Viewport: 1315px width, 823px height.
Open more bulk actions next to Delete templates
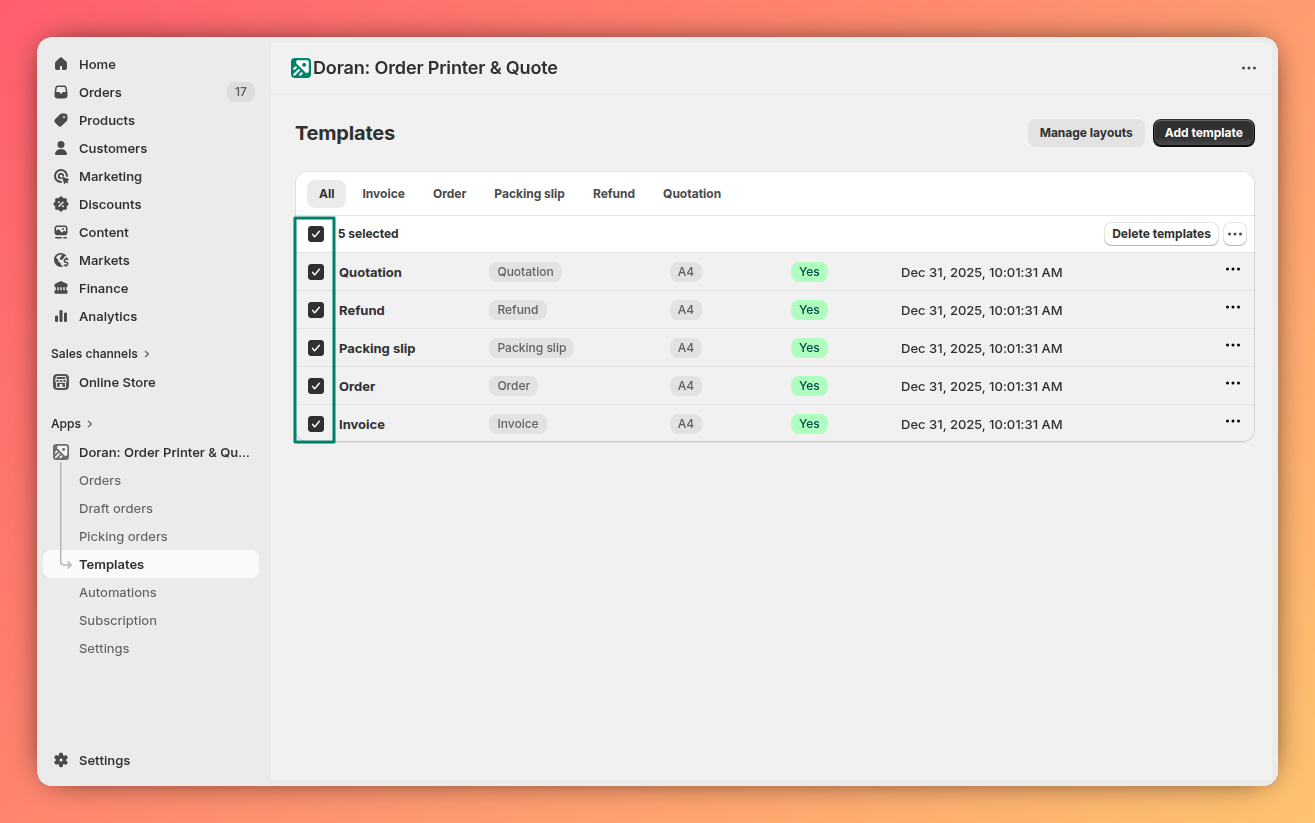pyautogui.click(x=1235, y=234)
